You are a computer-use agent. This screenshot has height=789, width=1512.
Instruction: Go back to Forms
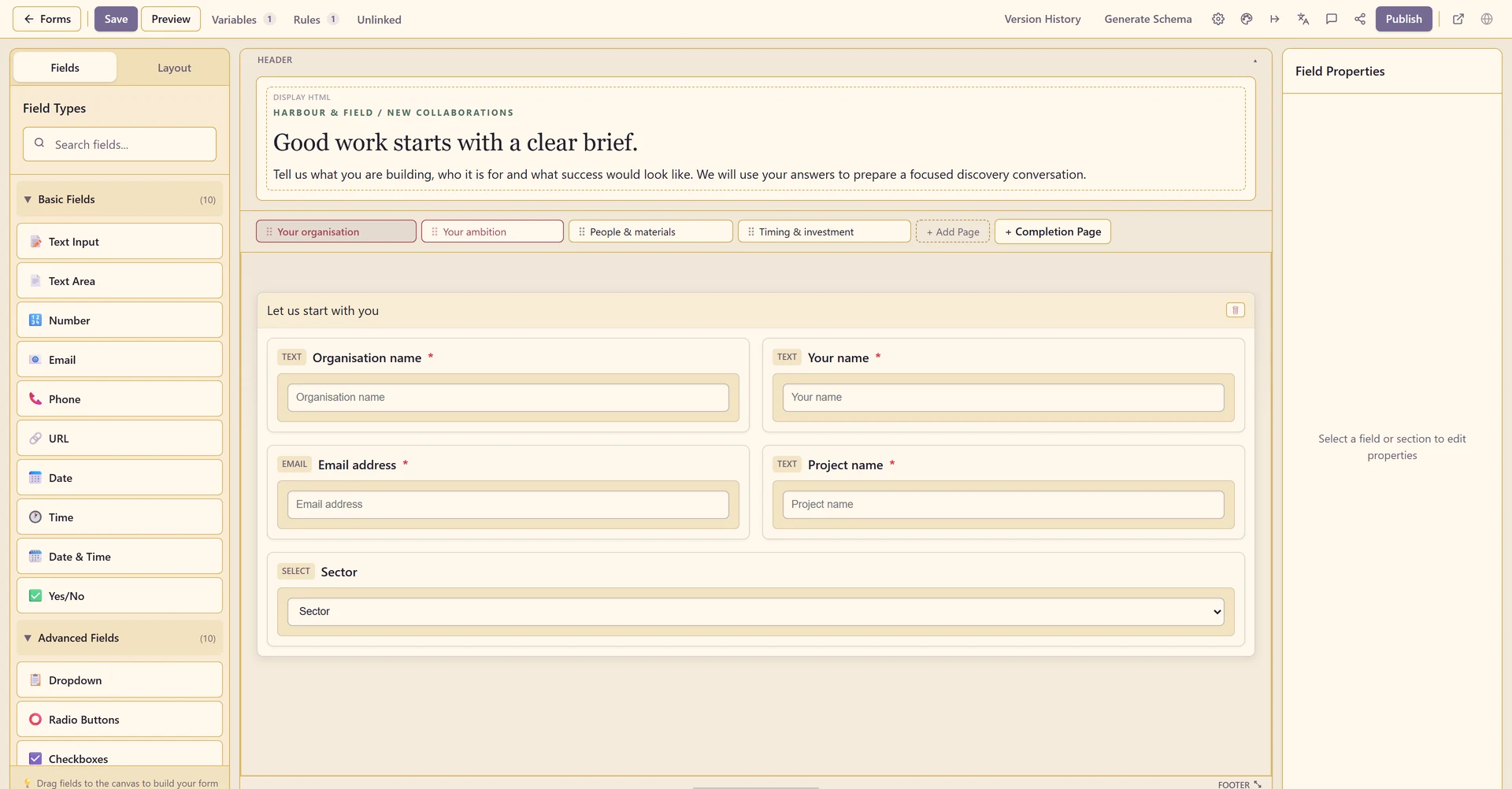coord(46,19)
